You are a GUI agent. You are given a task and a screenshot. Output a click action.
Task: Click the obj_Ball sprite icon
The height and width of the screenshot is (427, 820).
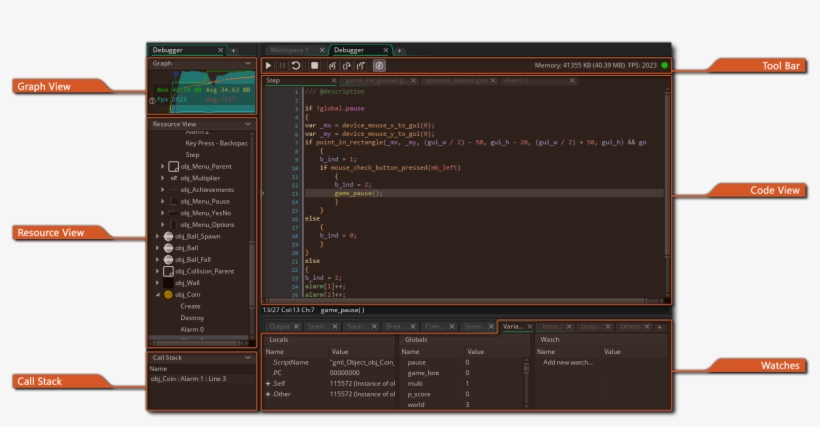(x=168, y=248)
